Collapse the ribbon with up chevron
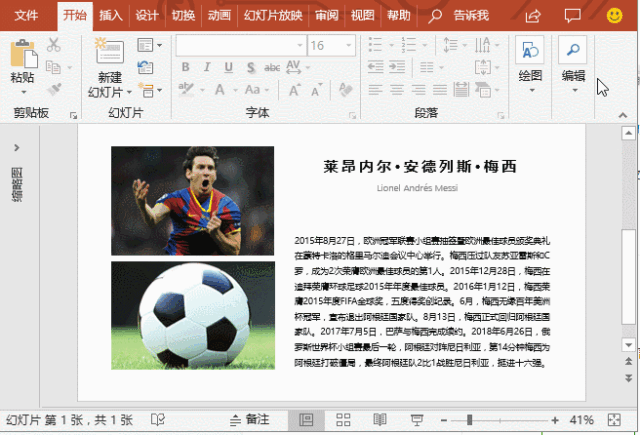This screenshot has width=640, height=435. coord(623,115)
